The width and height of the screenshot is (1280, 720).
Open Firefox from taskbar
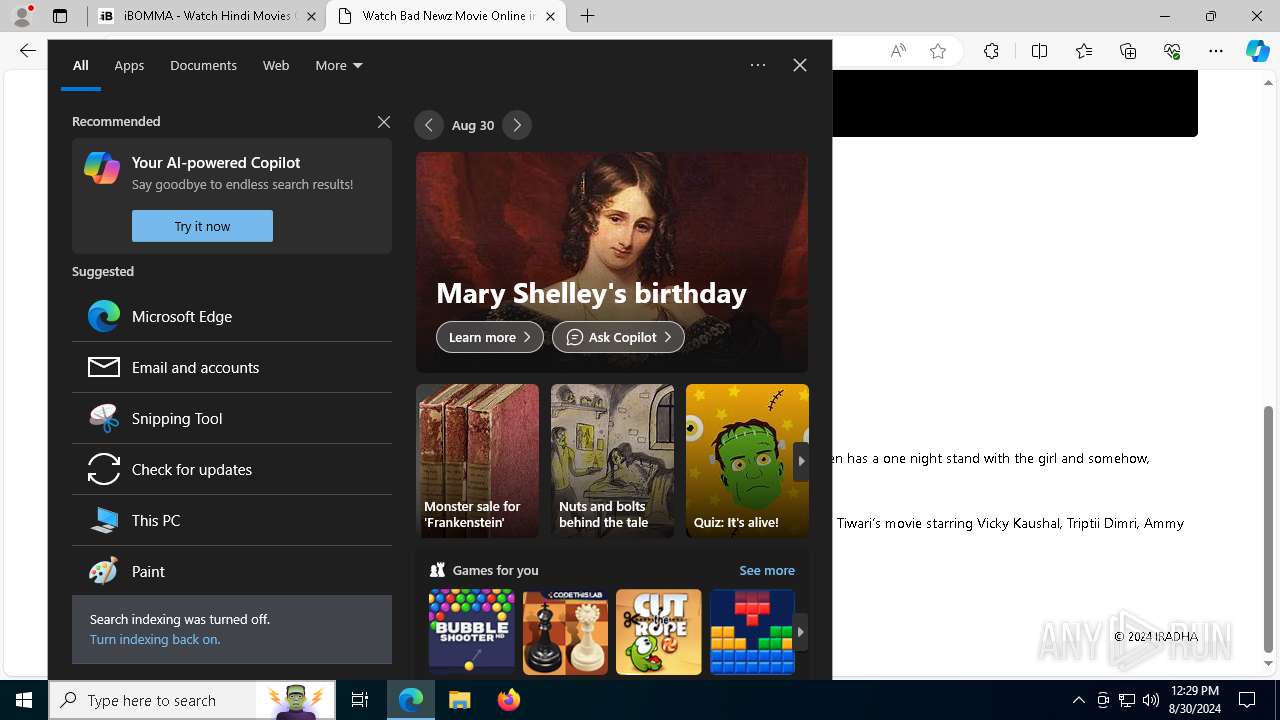[509, 700]
